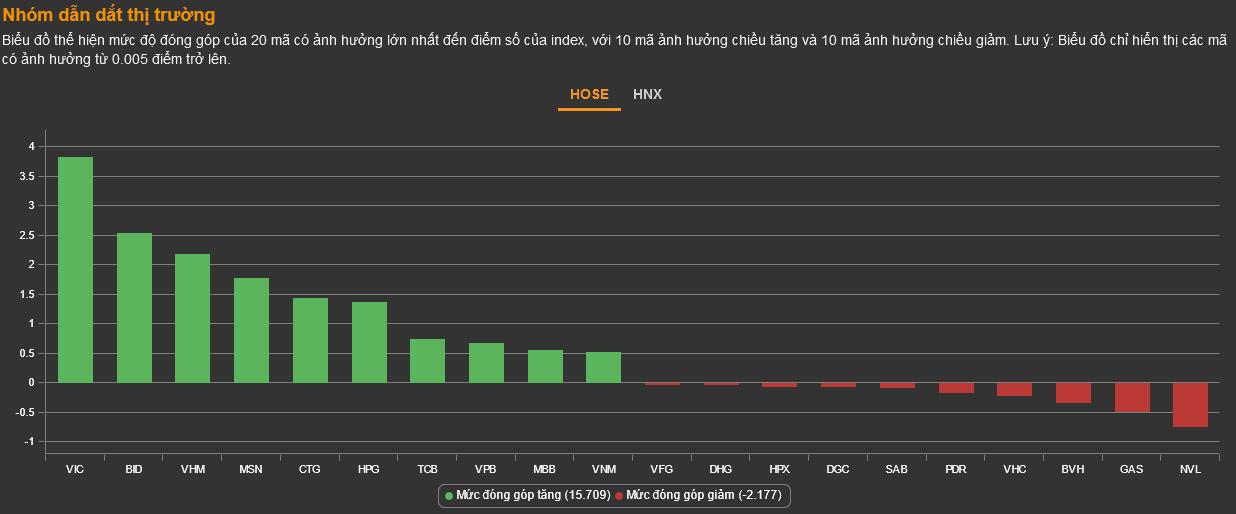Toggle the green 'Mức đóng góp tăng' legend

pyautogui.click(x=526, y=495)
